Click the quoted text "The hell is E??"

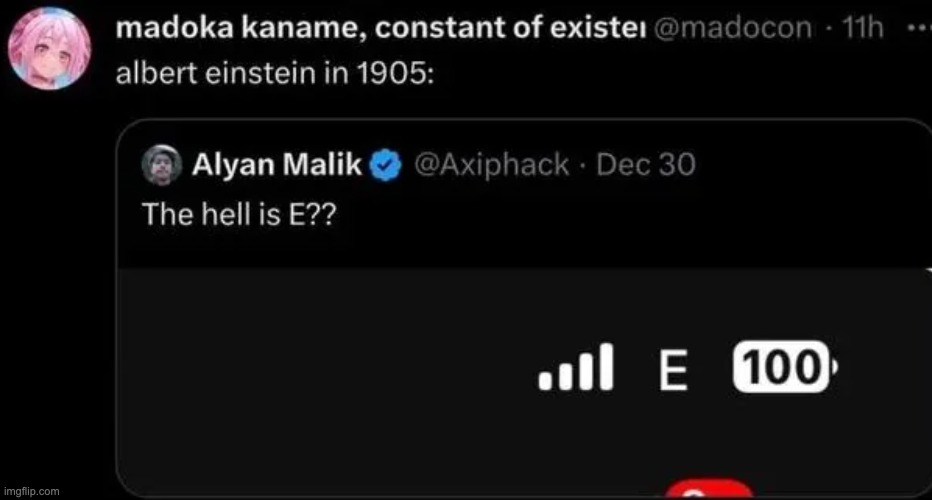[x=238, y=214]
